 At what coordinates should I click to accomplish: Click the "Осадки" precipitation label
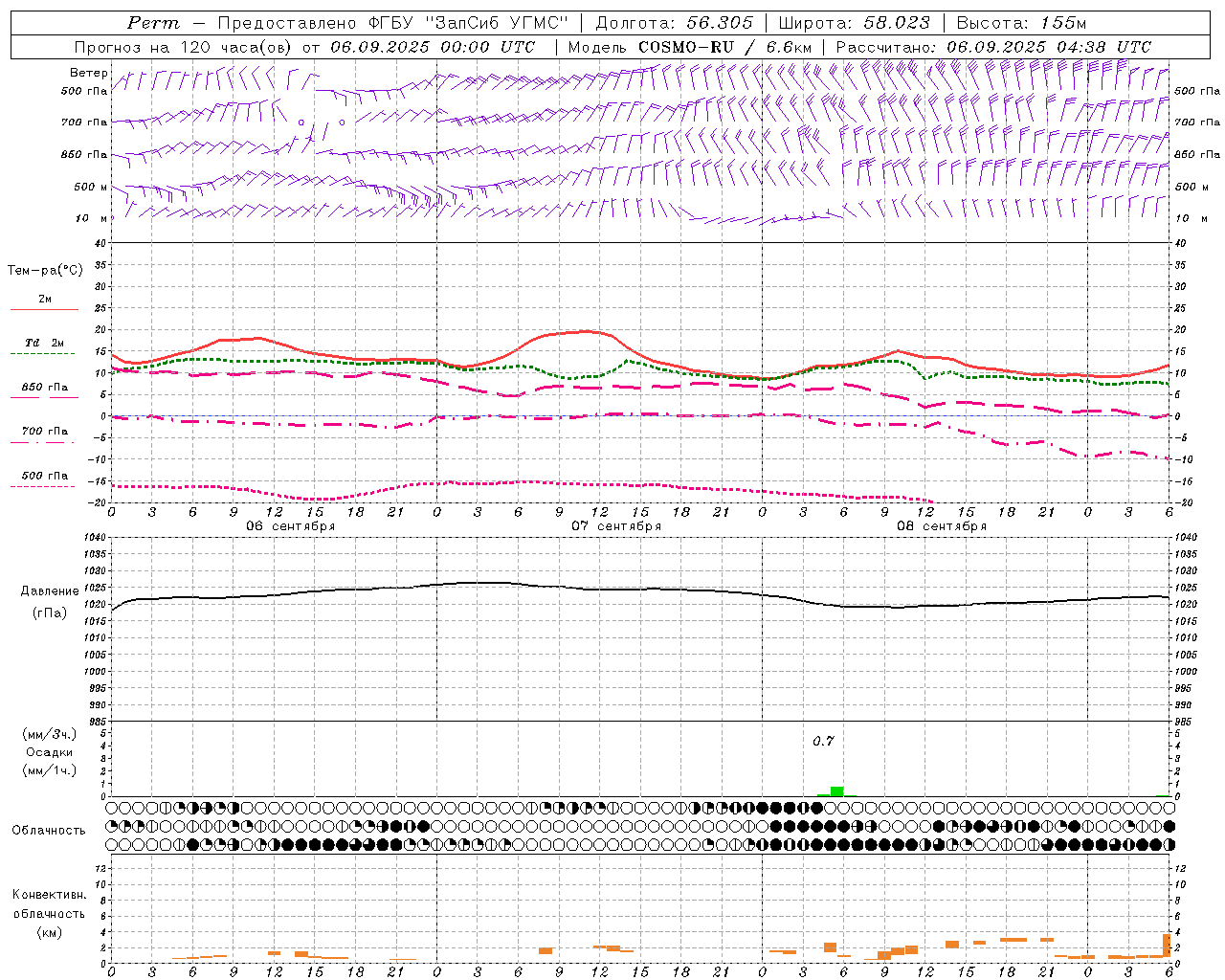50,752
